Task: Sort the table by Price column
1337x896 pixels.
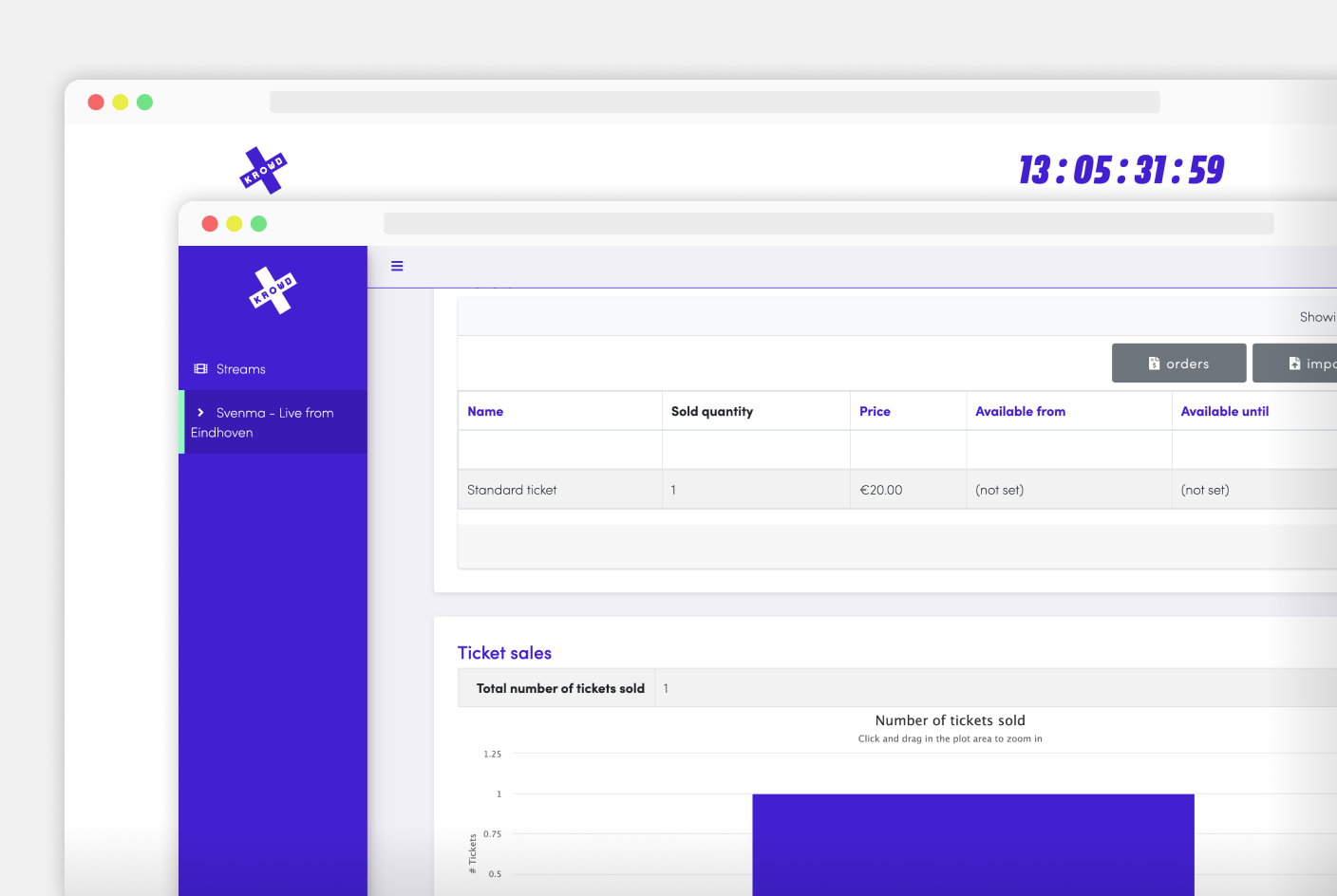Action: [875, 411]
